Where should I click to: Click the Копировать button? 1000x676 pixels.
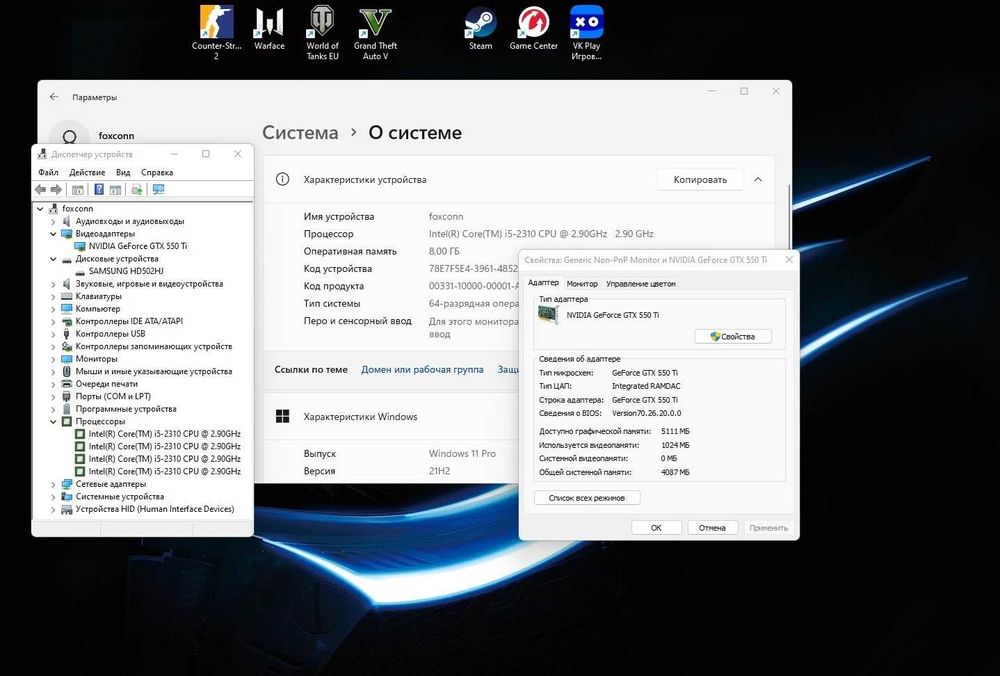point(700,179)
